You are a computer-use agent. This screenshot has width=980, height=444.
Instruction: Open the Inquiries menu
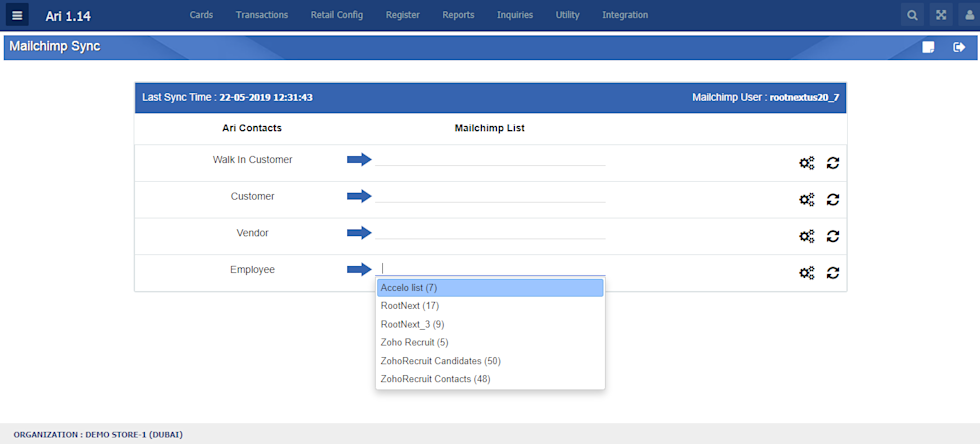click(x=515, y=15)
